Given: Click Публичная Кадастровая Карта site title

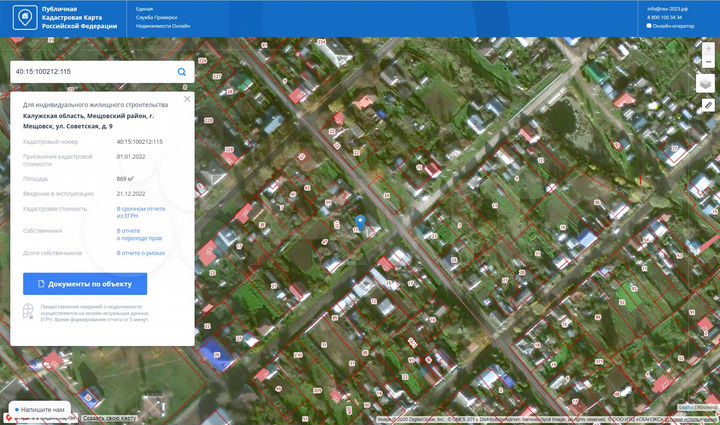Looking at the screenshot, I should click(x=78, y=17).
